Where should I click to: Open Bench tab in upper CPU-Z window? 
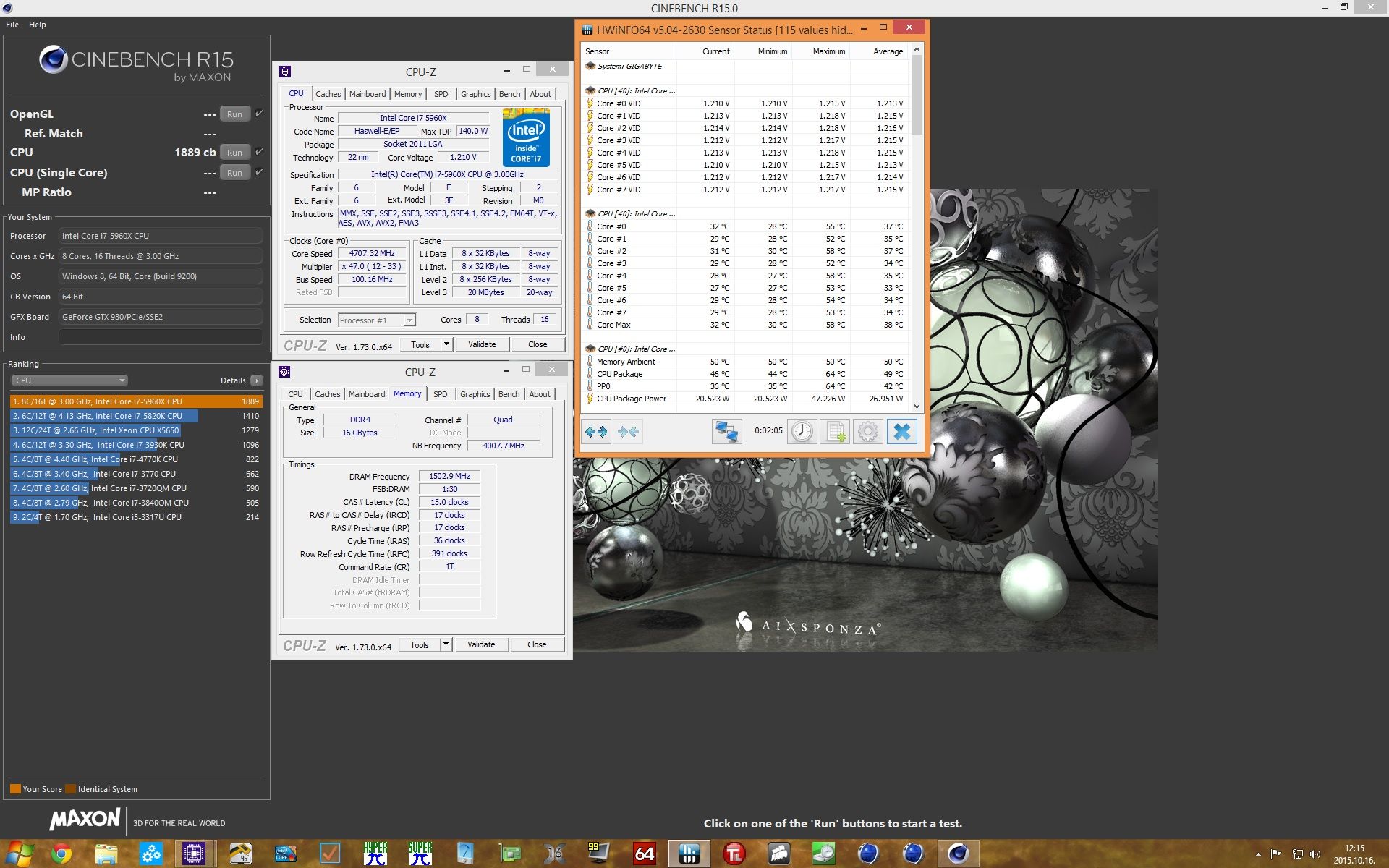pos(509,94)
